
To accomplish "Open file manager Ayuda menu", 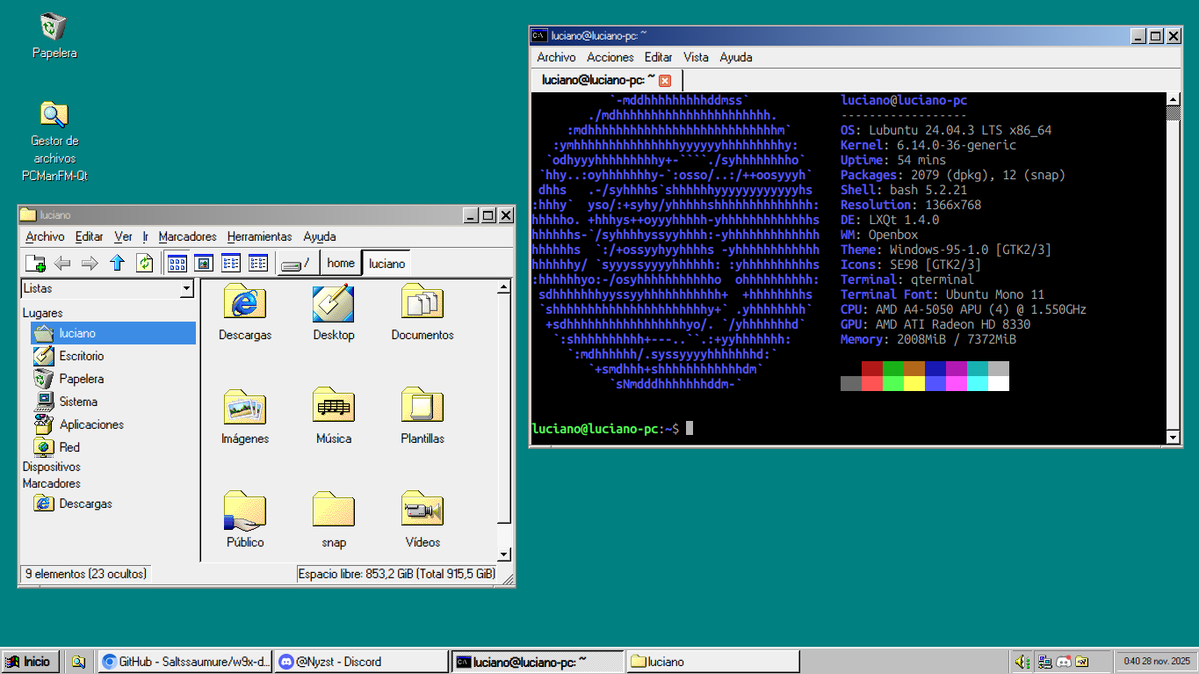I will (320, 236).
